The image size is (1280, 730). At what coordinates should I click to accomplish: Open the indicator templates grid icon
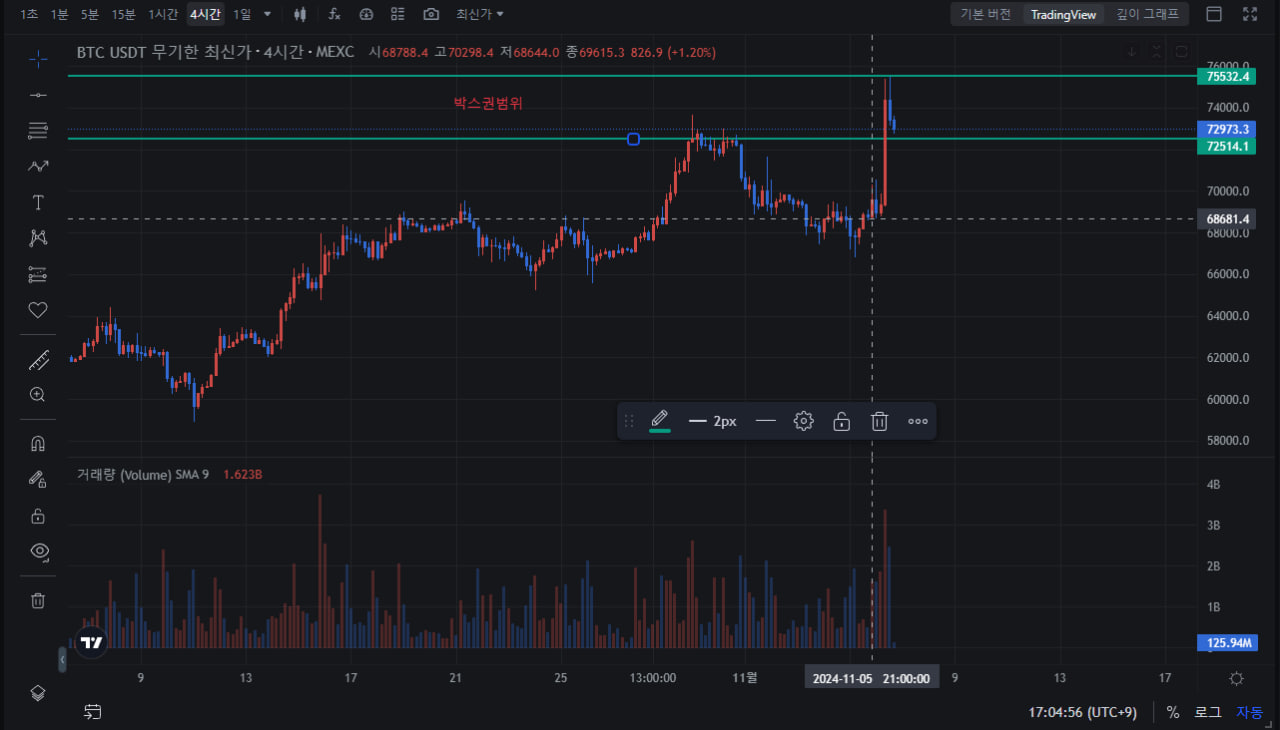398,14
